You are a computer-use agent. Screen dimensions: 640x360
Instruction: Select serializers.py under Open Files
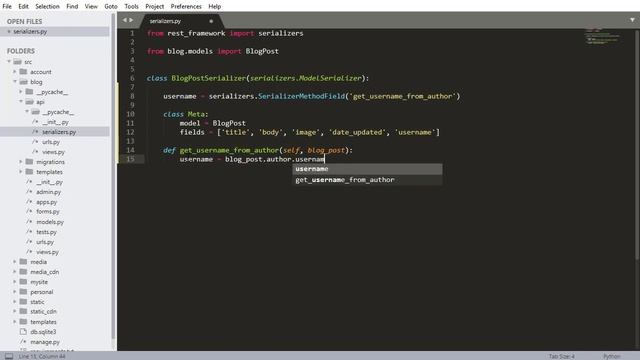tap(55, 31)
